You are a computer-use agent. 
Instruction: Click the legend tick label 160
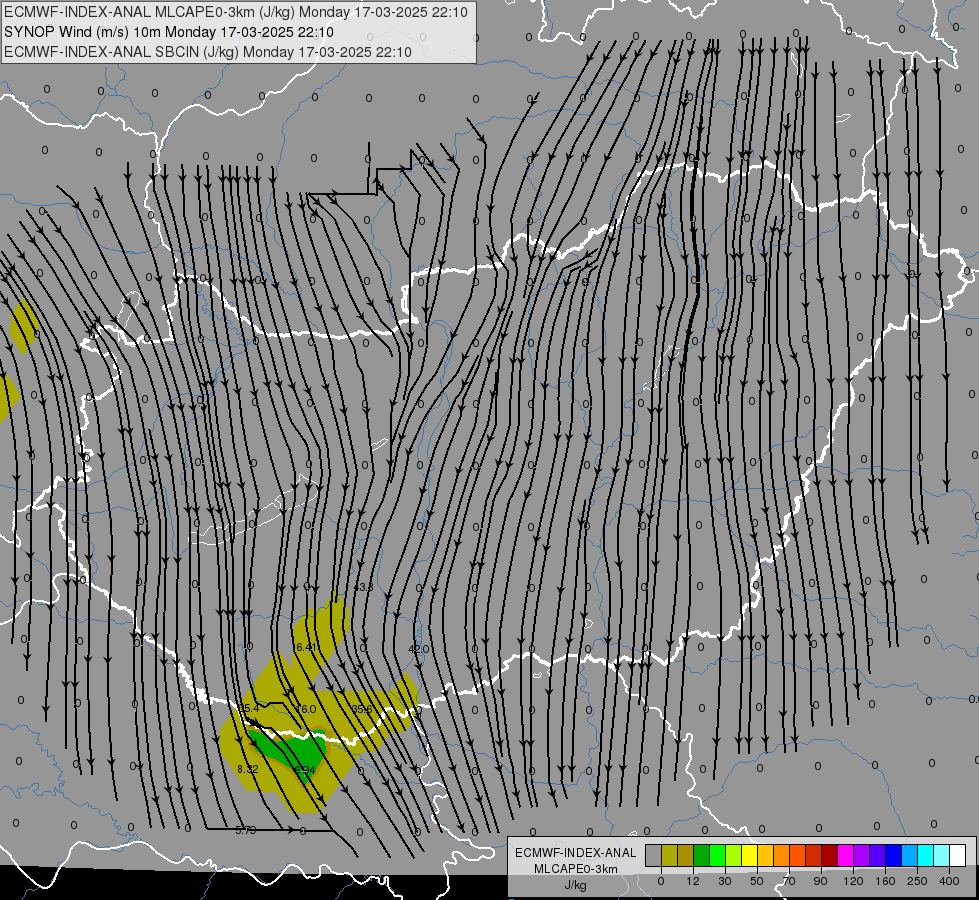885,881
